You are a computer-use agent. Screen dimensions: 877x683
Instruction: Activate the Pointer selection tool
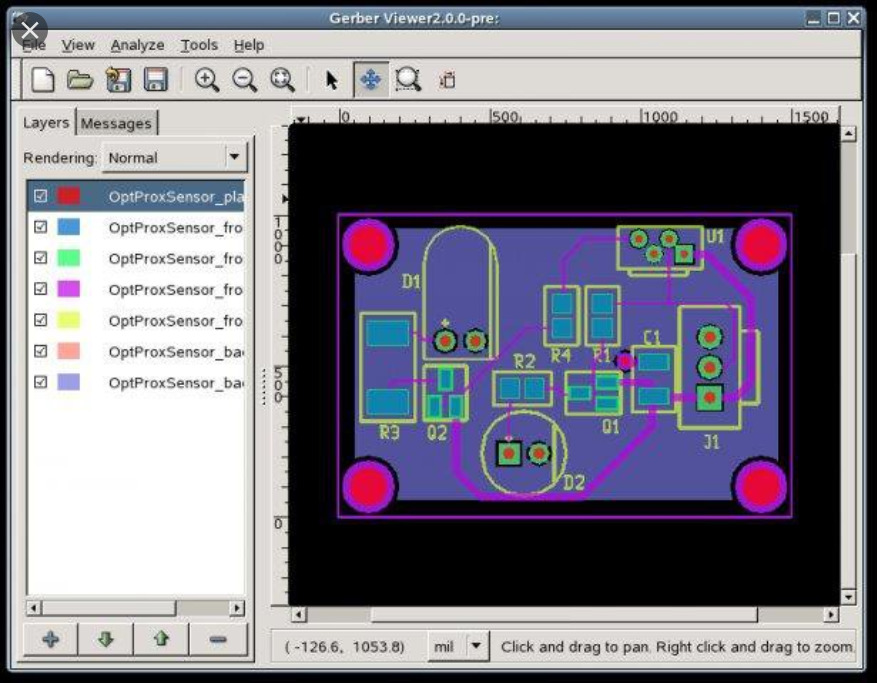pyautogui.click(x=329, y=81)
